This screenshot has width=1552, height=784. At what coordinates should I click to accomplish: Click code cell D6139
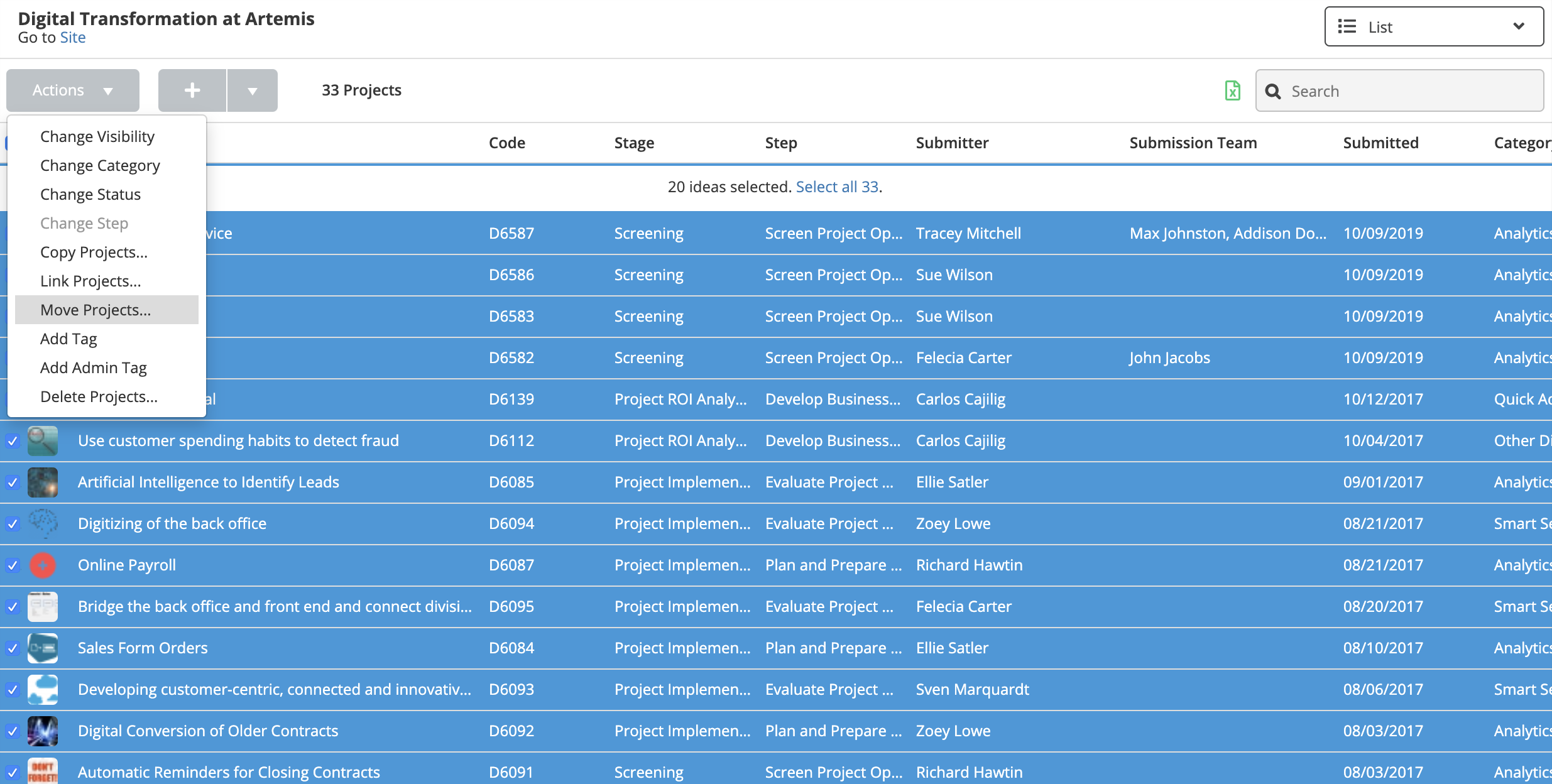point(511,400)
